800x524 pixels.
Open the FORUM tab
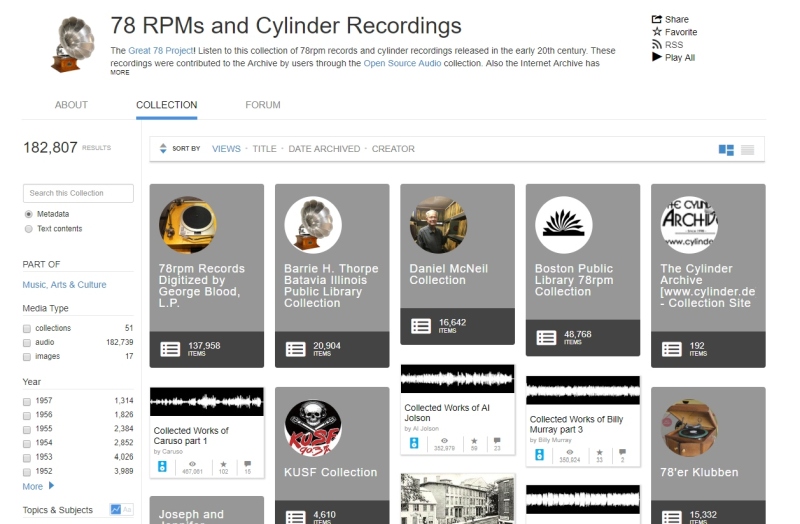pyautogui.click(x=263, y=105)
